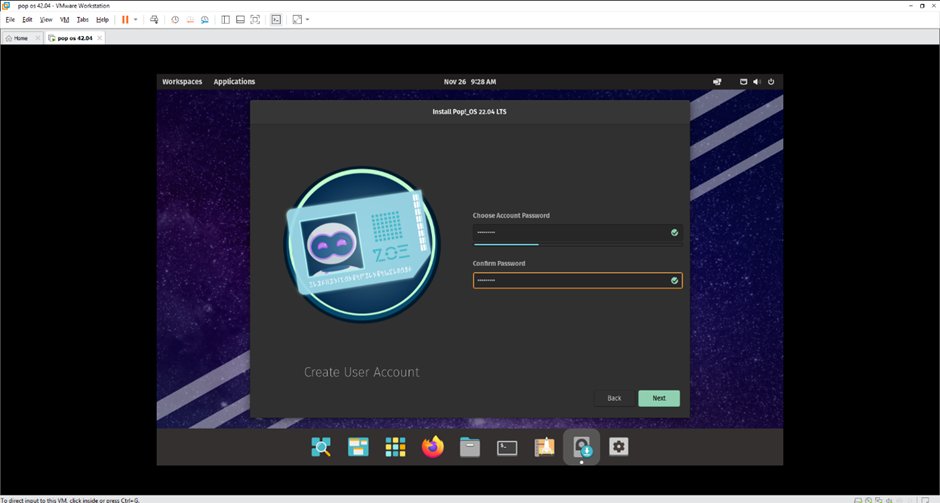This screenshot has height=503, width=940.
Task: Expand the stretch guest view dropdown arrow
Action: tap(308, 19)
